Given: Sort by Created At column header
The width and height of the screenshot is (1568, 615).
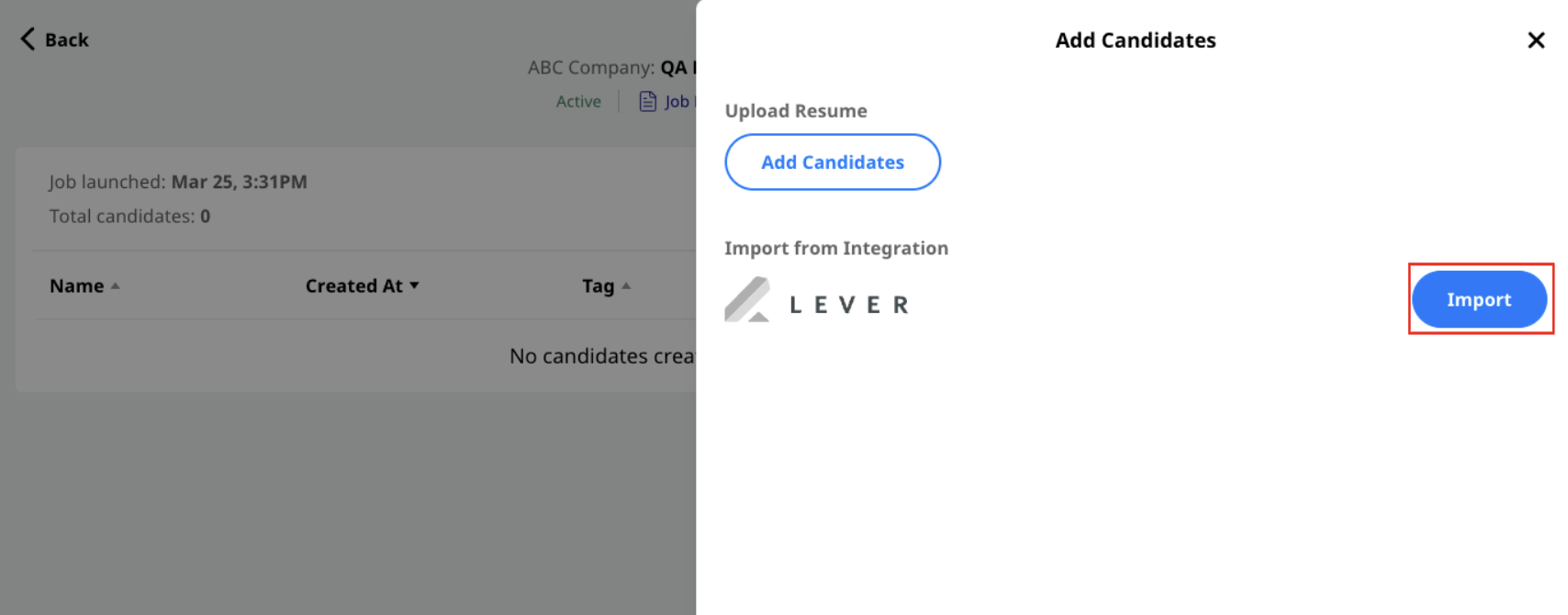Looking at the screenshot, I should tap(354, 285).
